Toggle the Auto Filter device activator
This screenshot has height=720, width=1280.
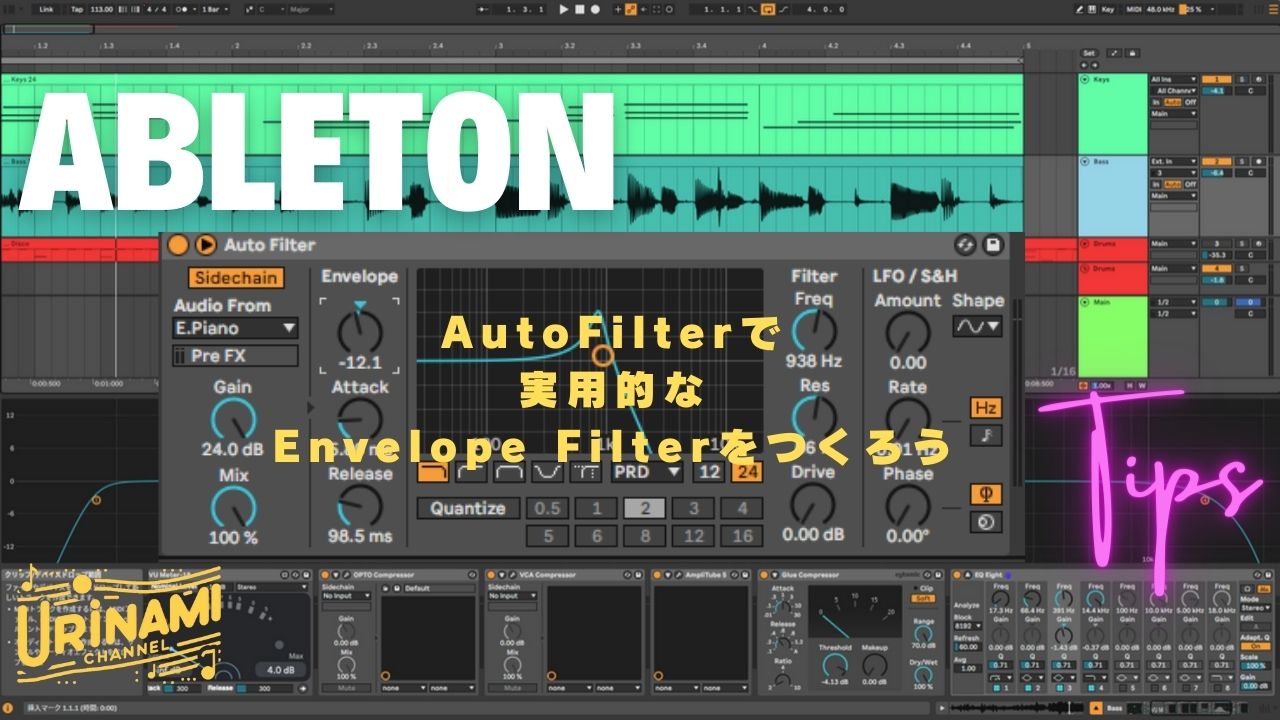[178, 245]
